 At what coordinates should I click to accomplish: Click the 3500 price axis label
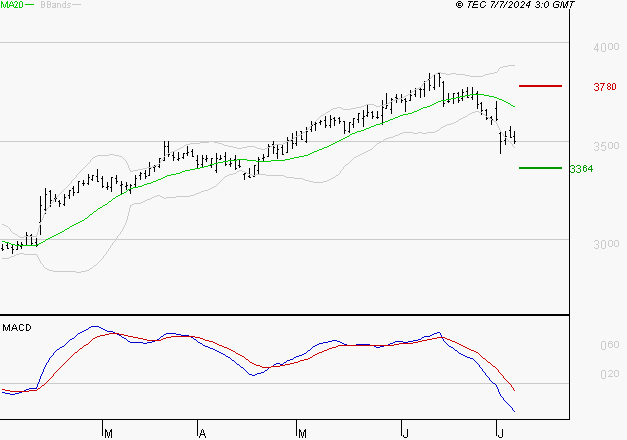(606, 146)
